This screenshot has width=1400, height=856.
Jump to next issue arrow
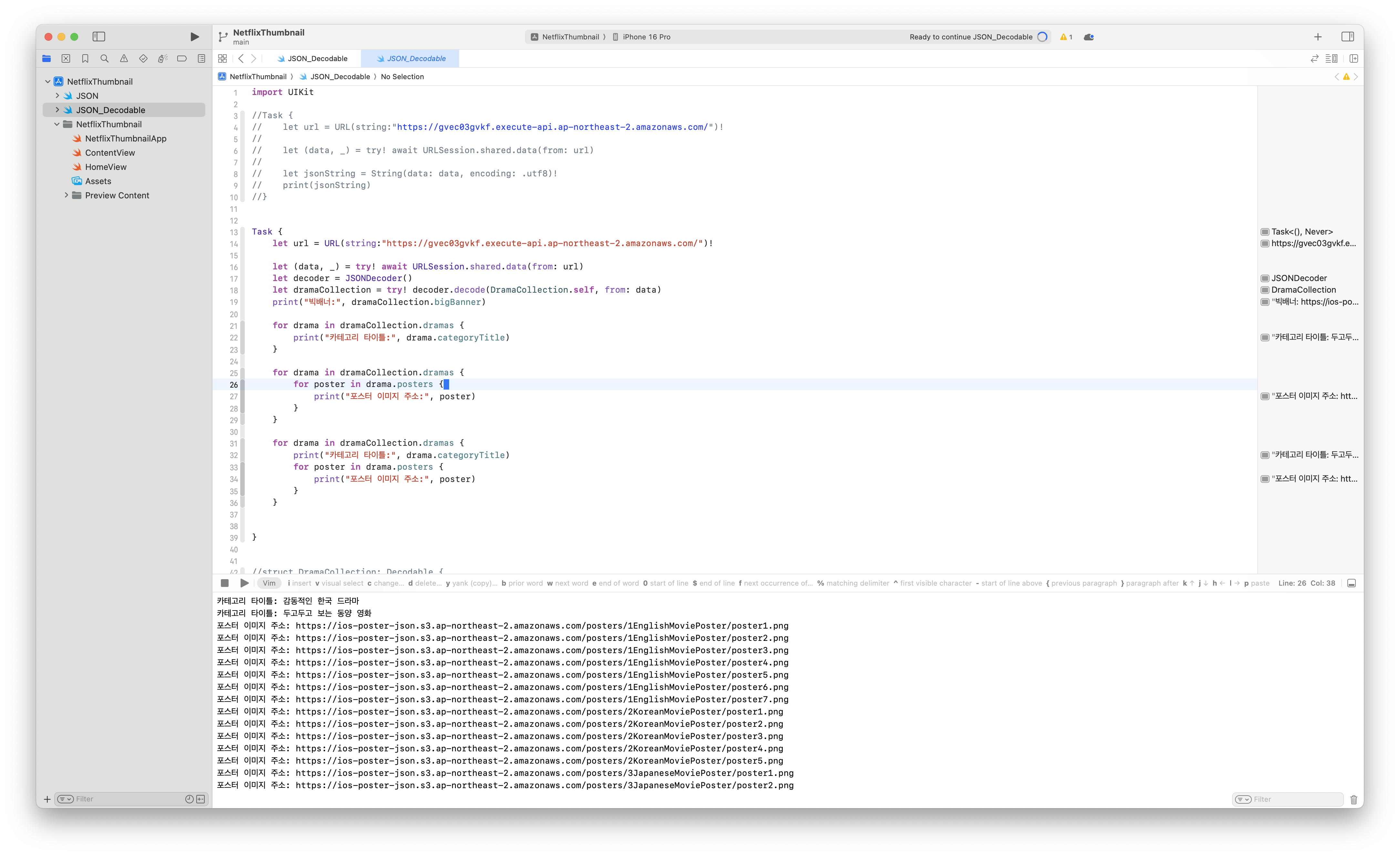click(x=1356, y=77)
